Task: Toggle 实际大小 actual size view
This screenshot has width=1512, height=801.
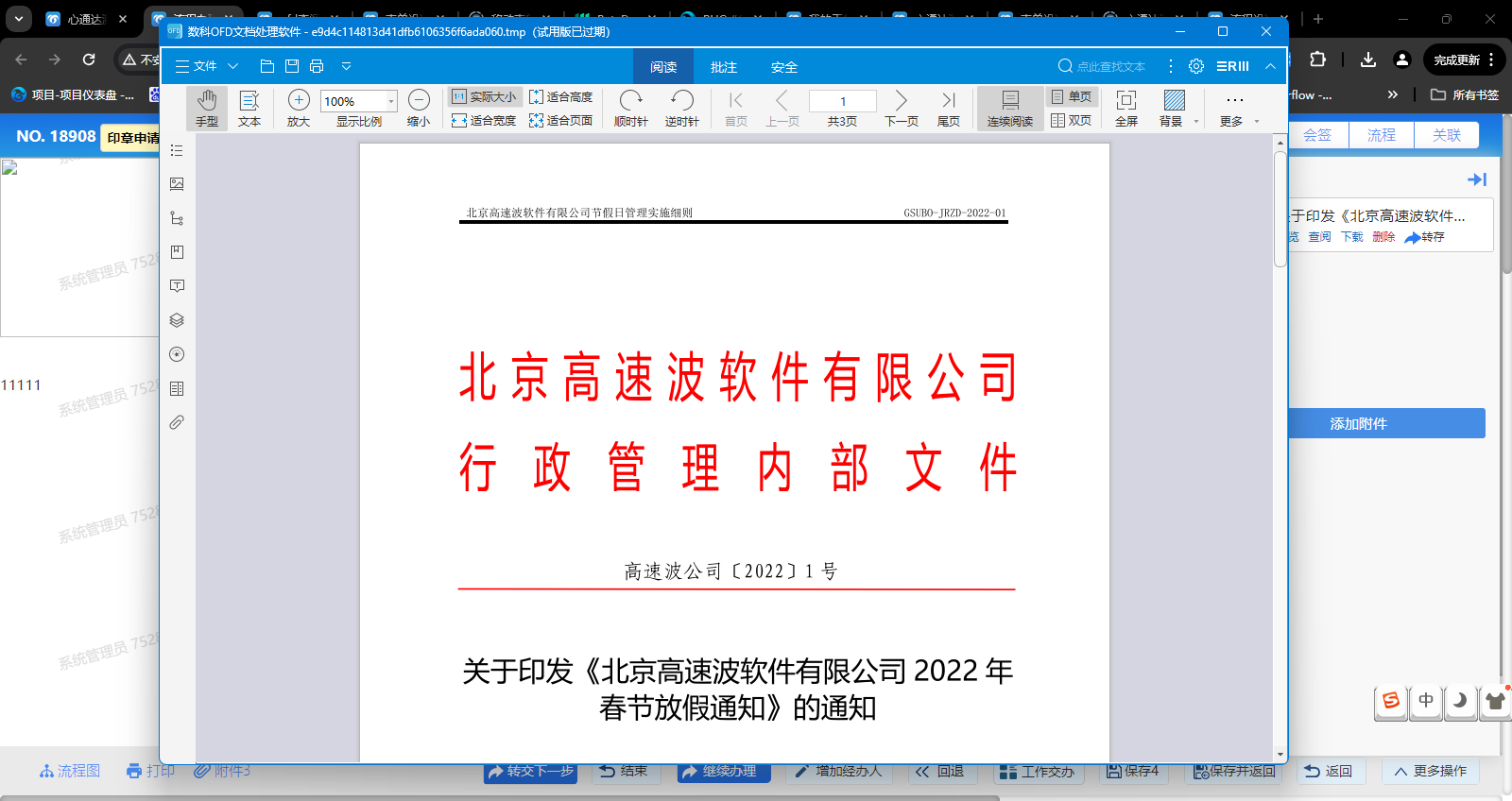Action: pos(484,96)
